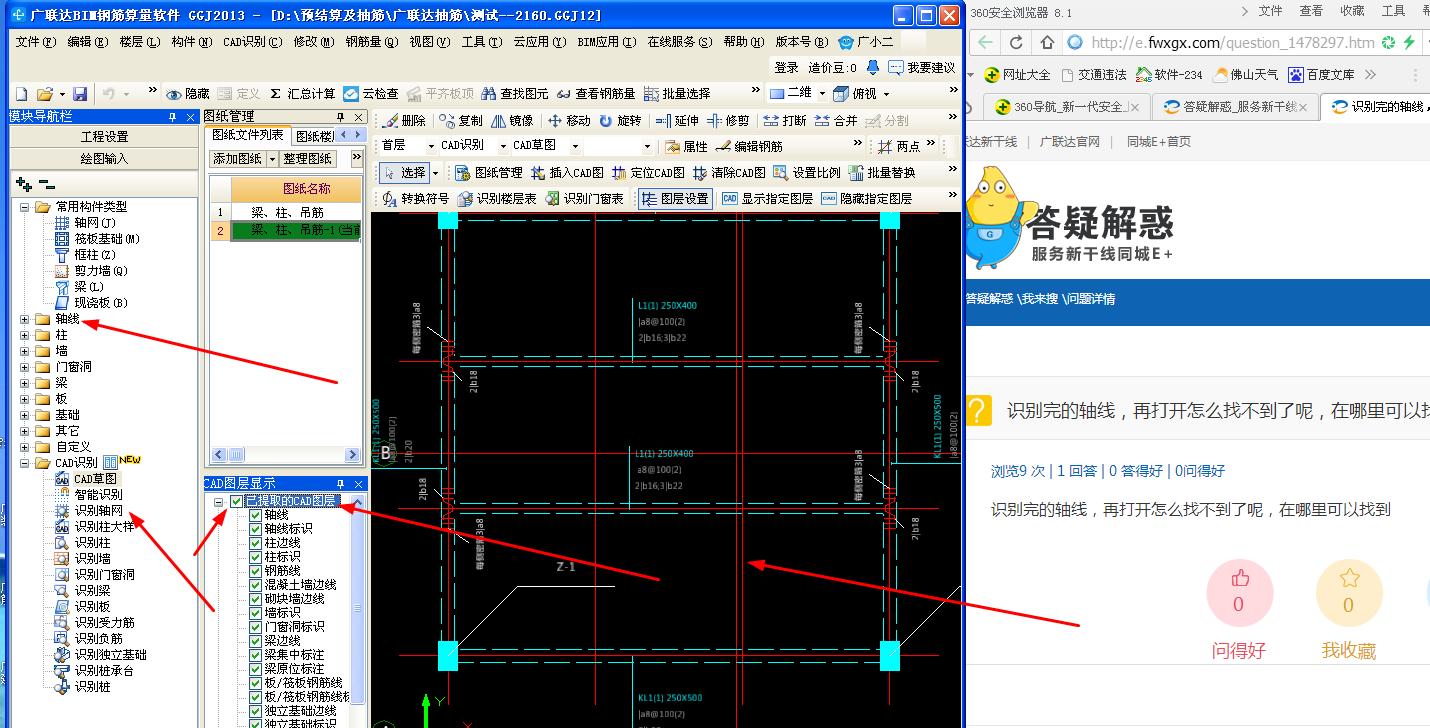This screenshot has height=728, width=1430.
Task: Toggle 已提取的CAD图层 checkbox
Action: click(236, 501)
